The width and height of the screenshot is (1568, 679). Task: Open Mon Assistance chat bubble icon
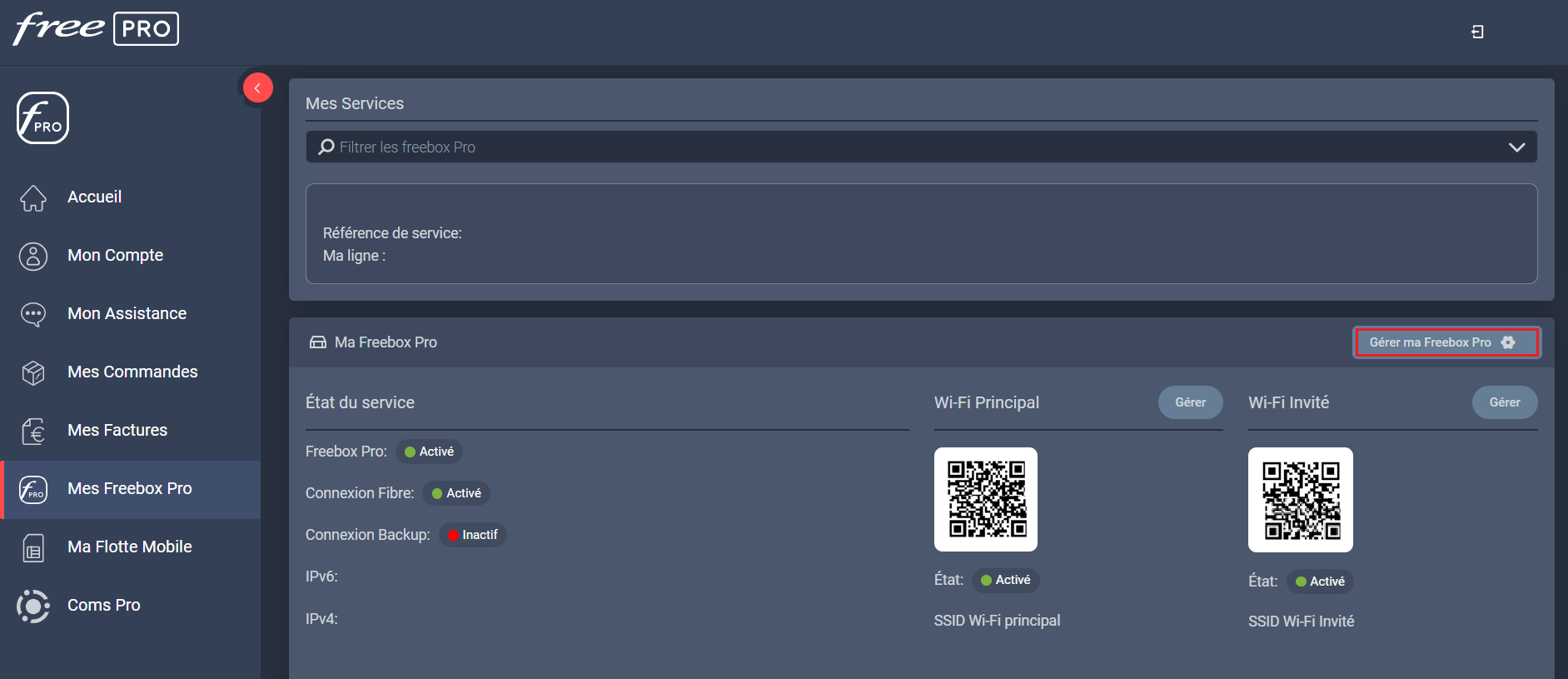click(33, 314)
